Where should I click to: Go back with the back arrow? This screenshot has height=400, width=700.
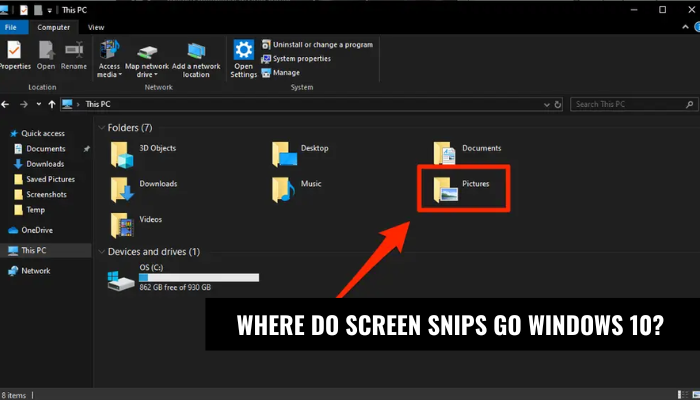coord(5,104)
